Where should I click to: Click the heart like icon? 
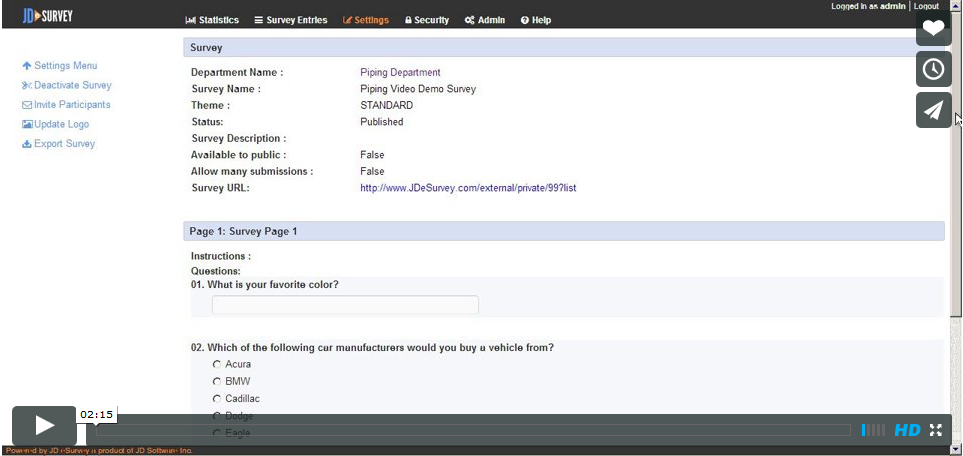[933, 28]
